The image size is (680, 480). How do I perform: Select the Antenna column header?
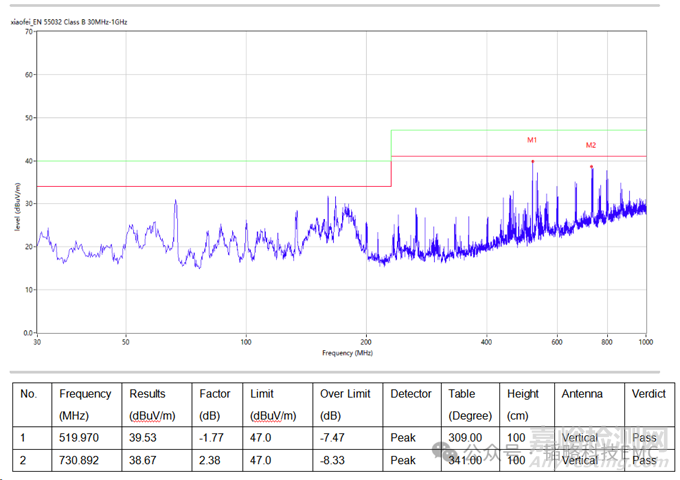click(582, 394)
